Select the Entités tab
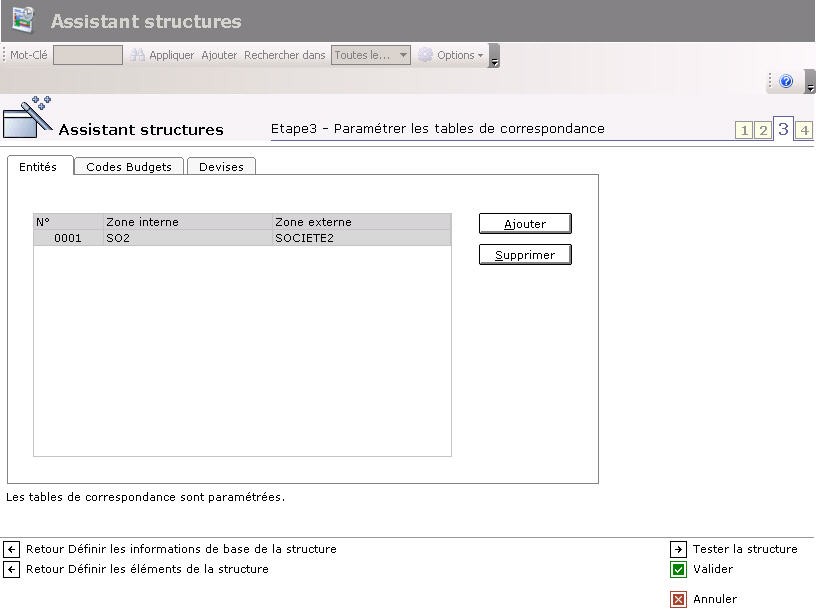This screenshot has height=610, width=816. (x=38, y=167)
